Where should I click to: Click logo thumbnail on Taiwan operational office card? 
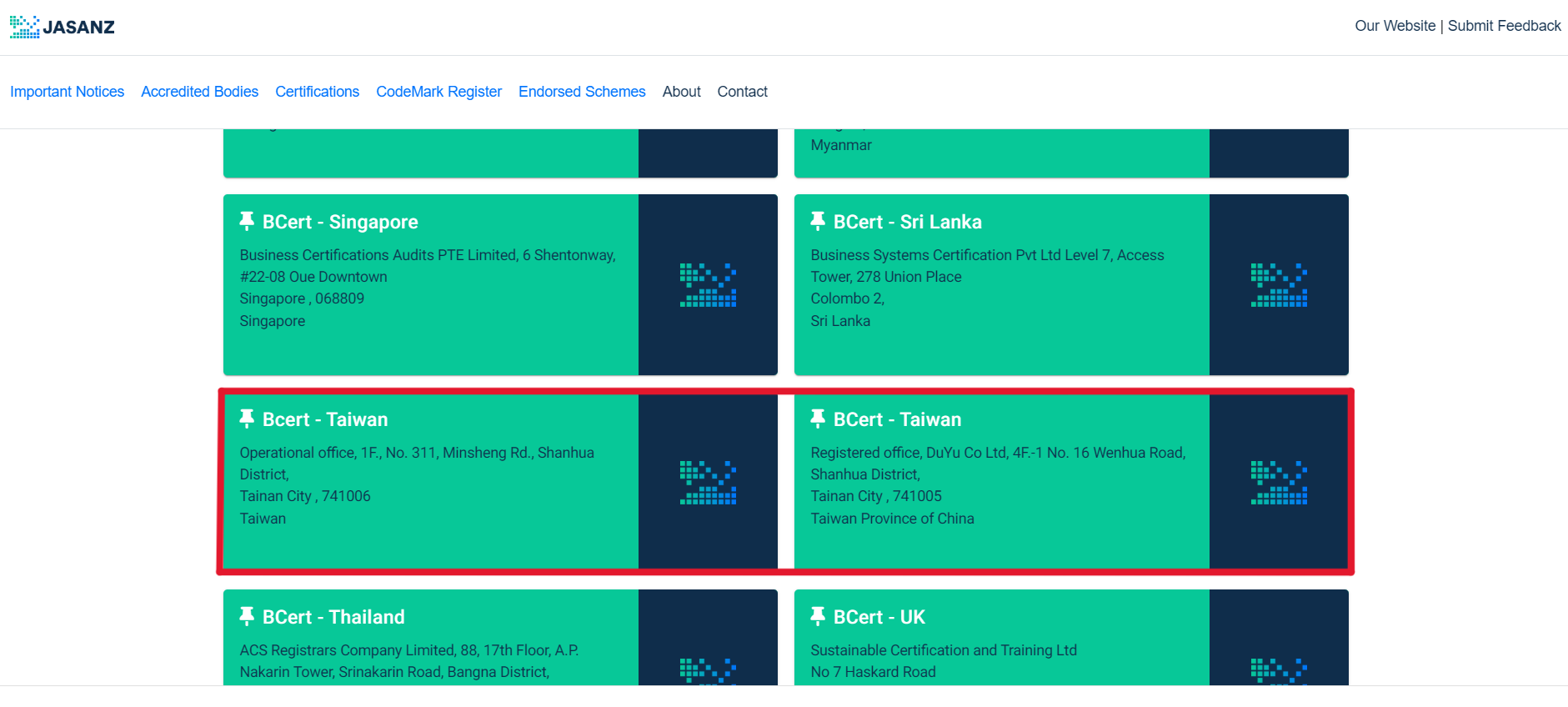tap(708, 483)
